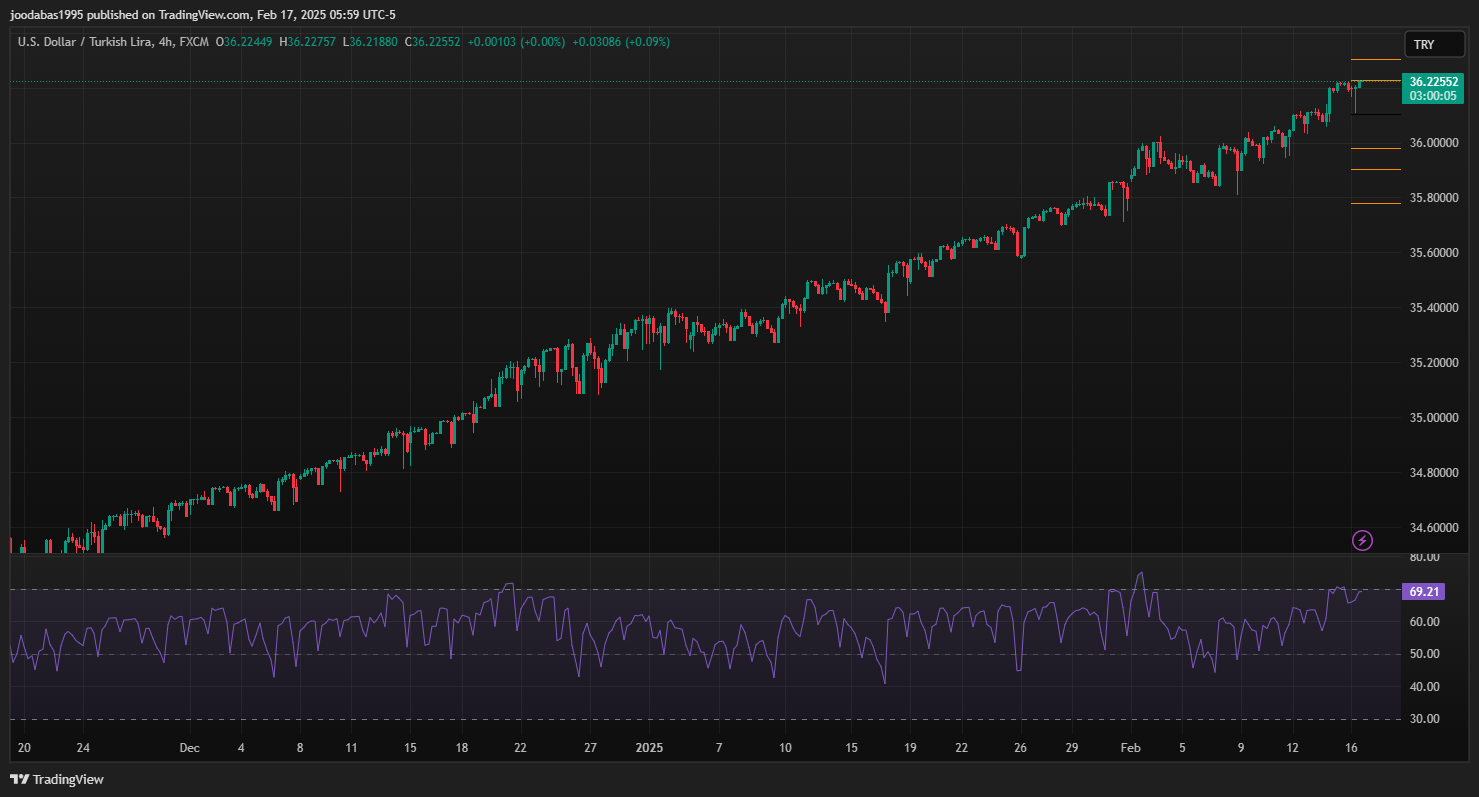Click the 40.00 RSI axis label
The width and height of the screenshot is (1479, 797).
[x=1424, y=687]
